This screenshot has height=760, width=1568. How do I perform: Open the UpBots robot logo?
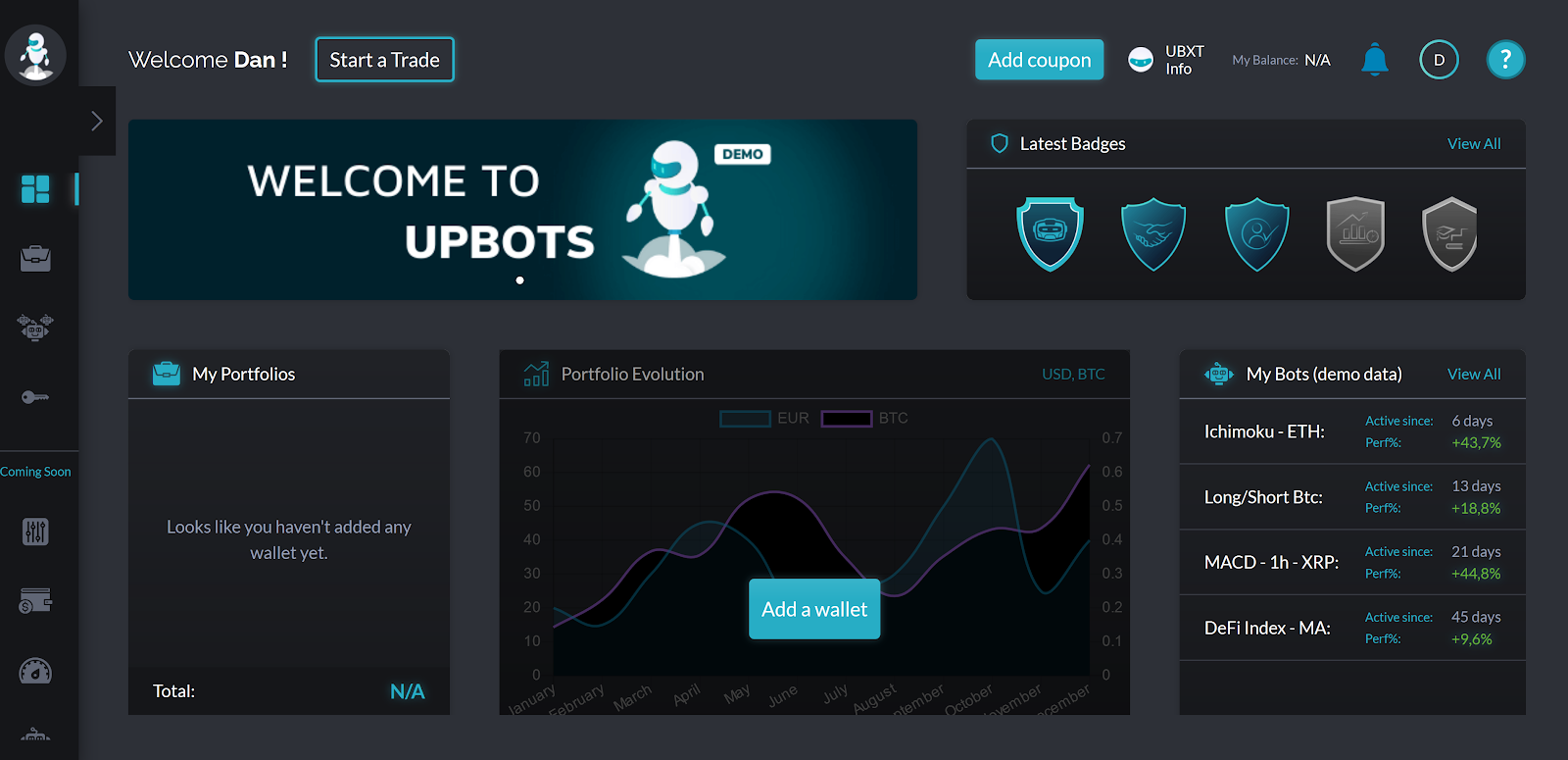(36, 56)
